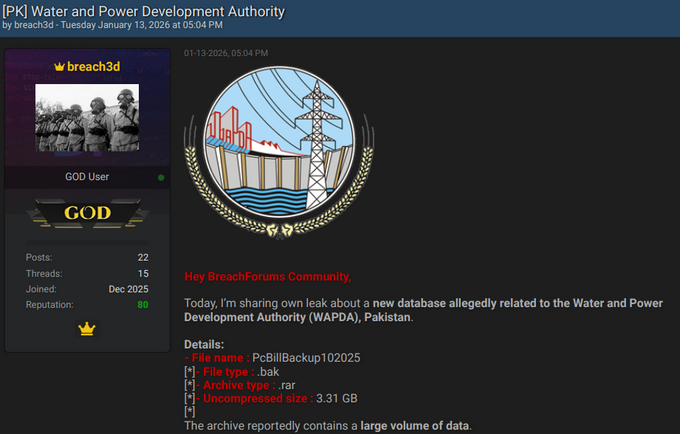The height and width of the screenshot is (434, 680).
Task: Click the Details: heading
Action: point(204,345)
